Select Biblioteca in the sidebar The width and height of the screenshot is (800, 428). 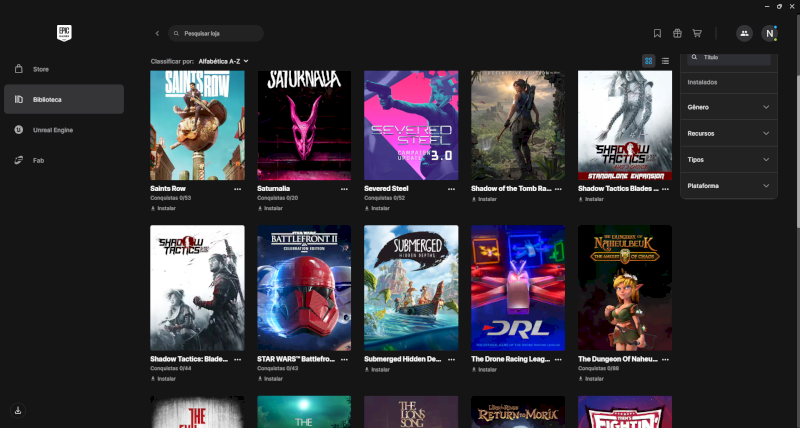tap(64, 99)
